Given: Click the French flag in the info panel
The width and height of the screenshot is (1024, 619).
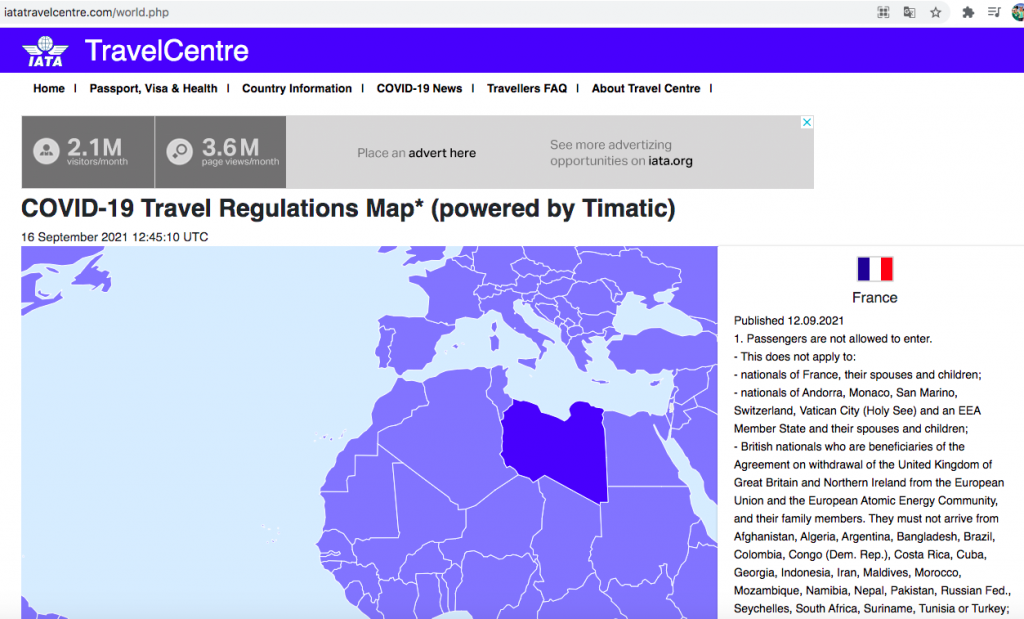Looking at the screenshot, I should point(874,269).
